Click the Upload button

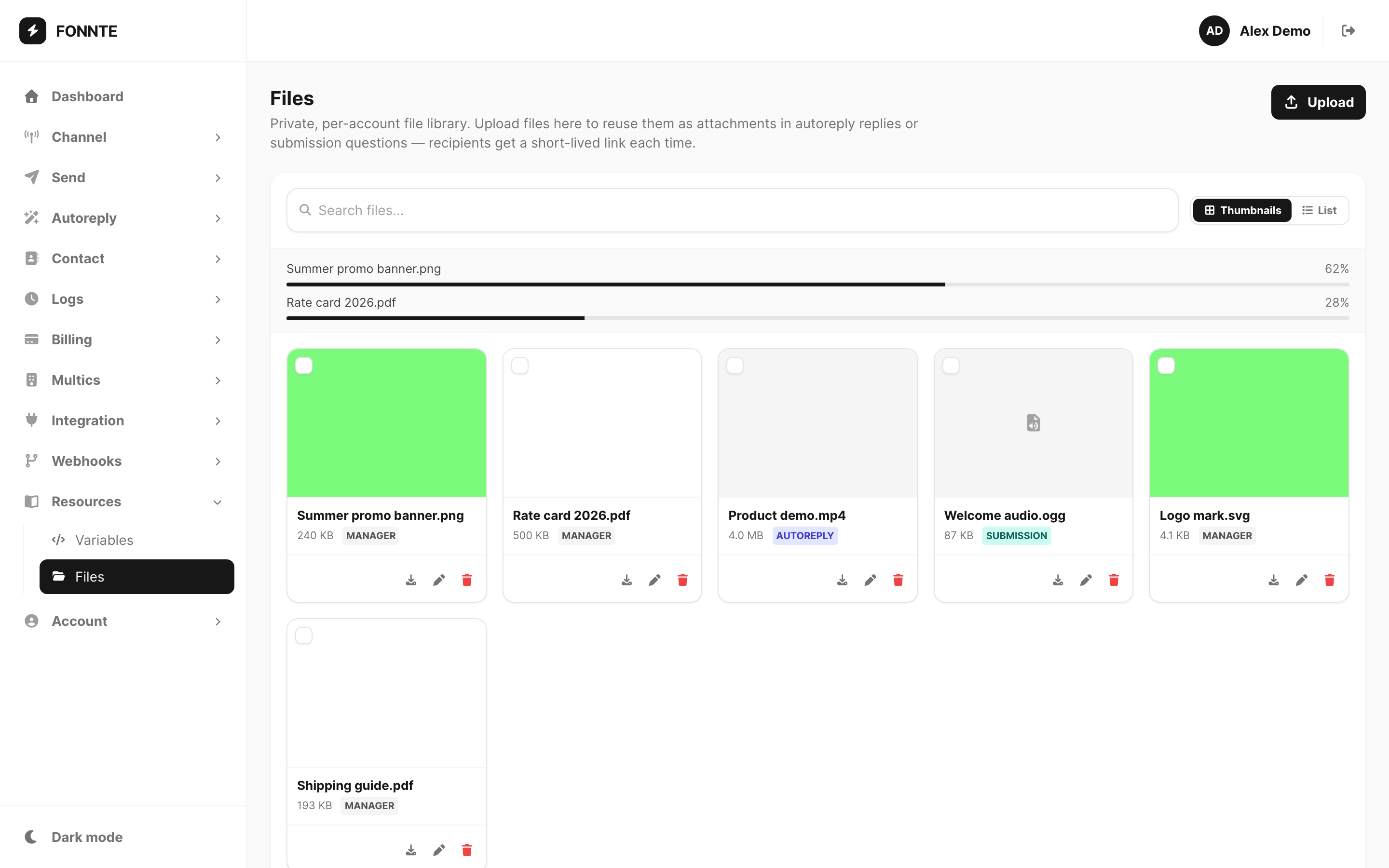click(x=1318, y=102)
